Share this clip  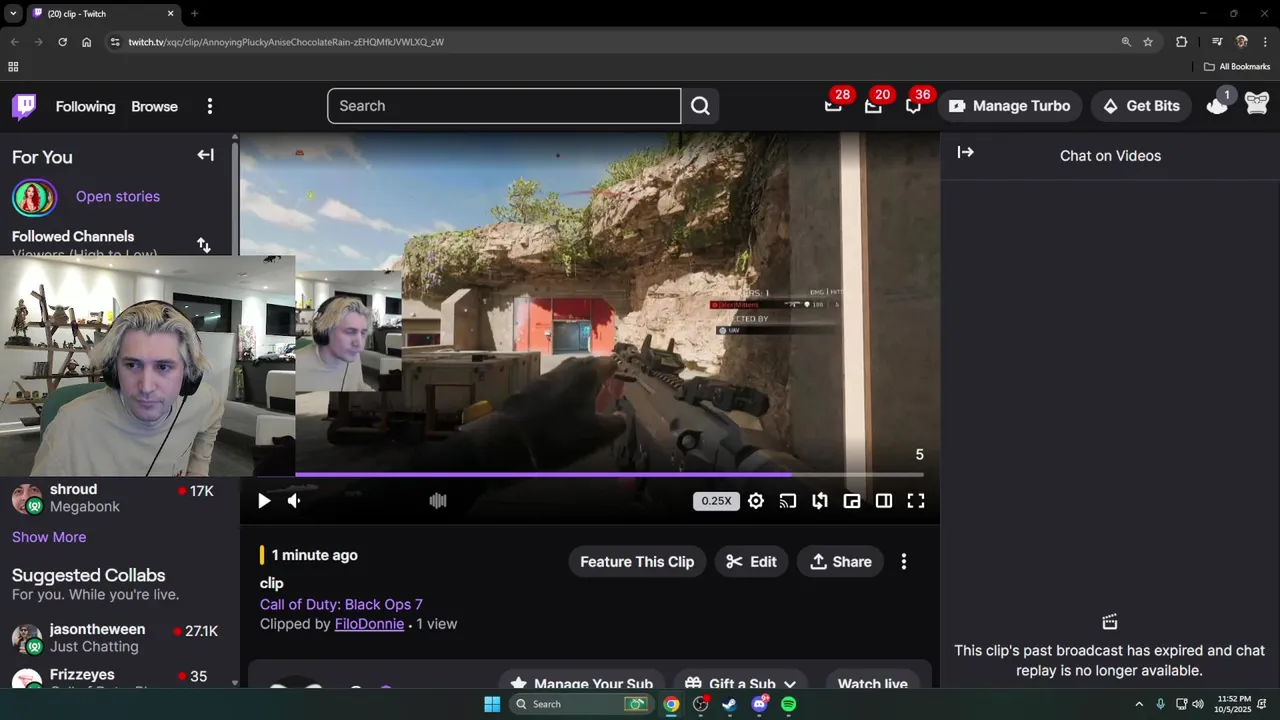coord(841,562)
